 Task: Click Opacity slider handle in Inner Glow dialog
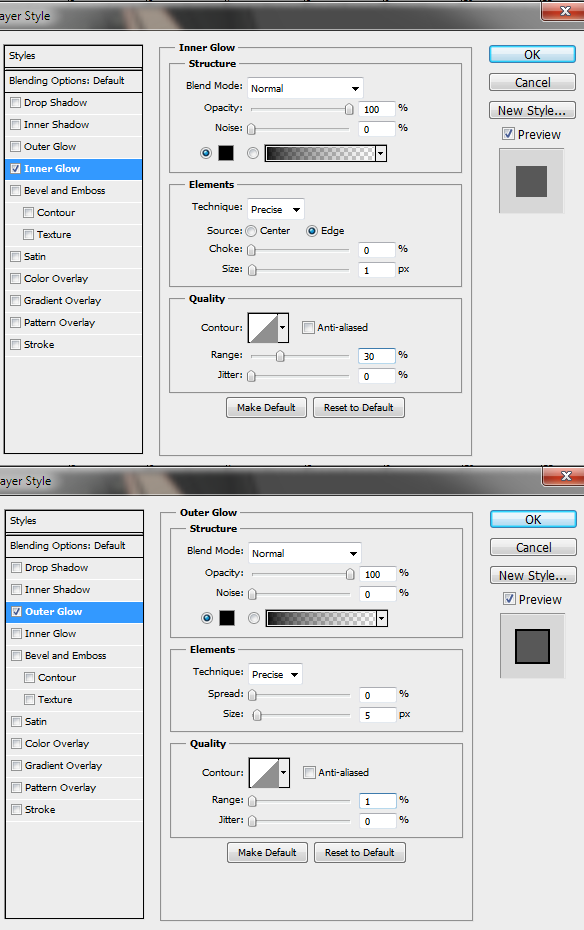349,109
